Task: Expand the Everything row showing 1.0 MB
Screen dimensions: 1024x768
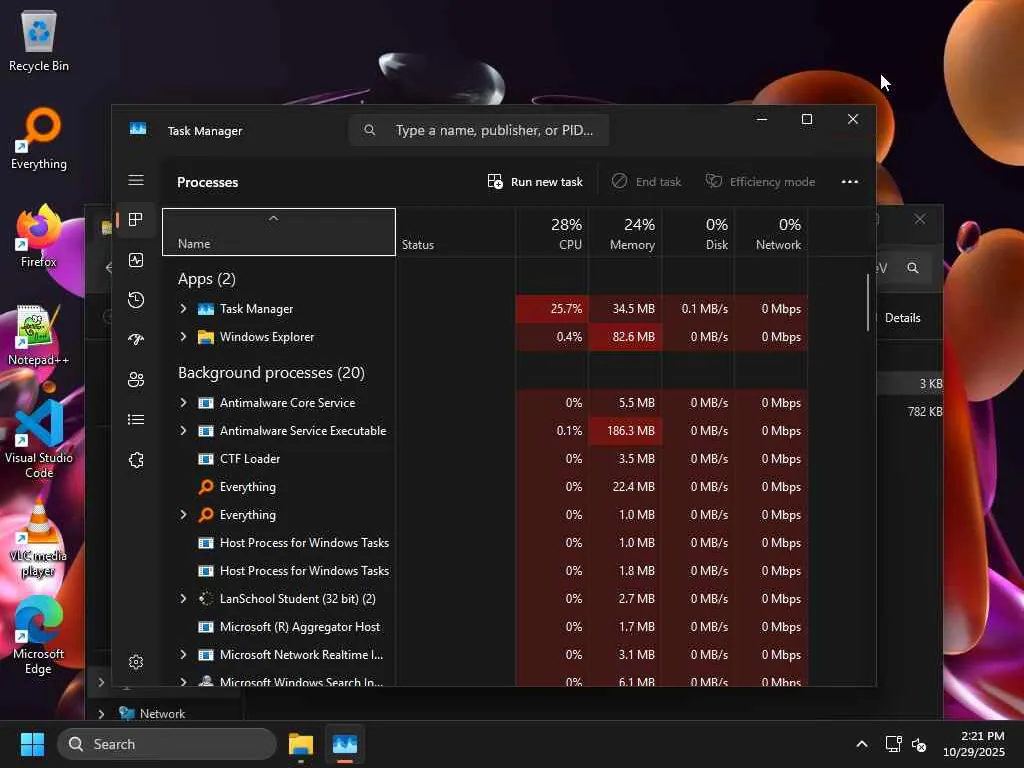Action: click(184, 515)
